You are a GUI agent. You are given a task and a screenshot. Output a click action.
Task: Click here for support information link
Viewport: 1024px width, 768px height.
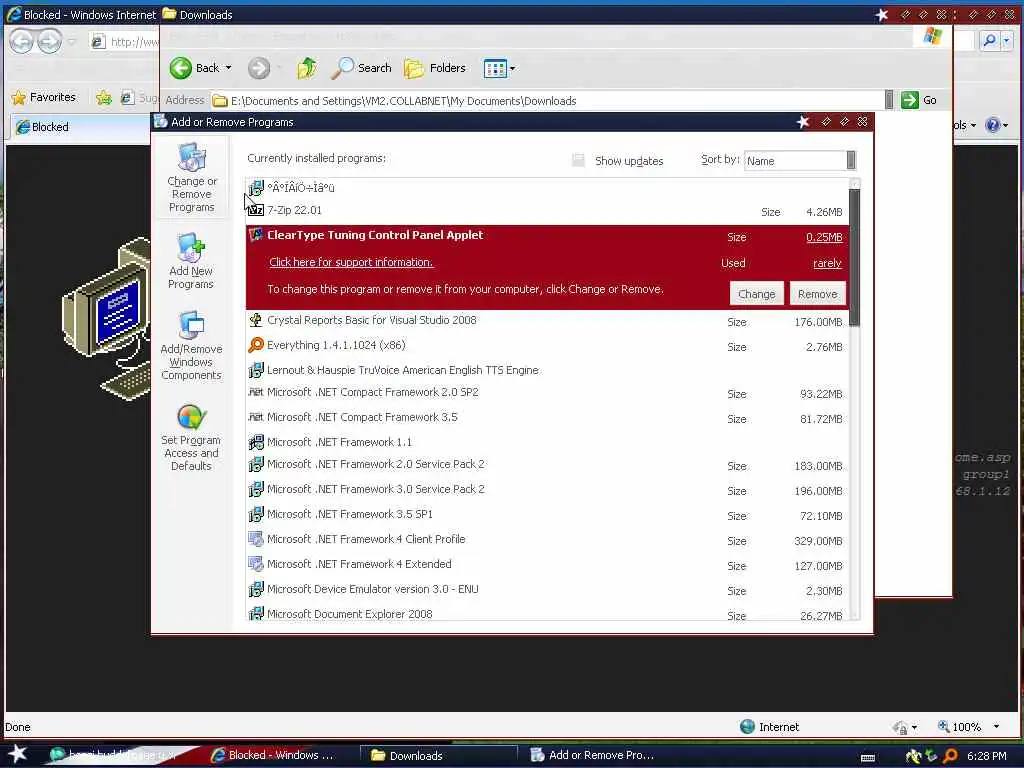351,263
